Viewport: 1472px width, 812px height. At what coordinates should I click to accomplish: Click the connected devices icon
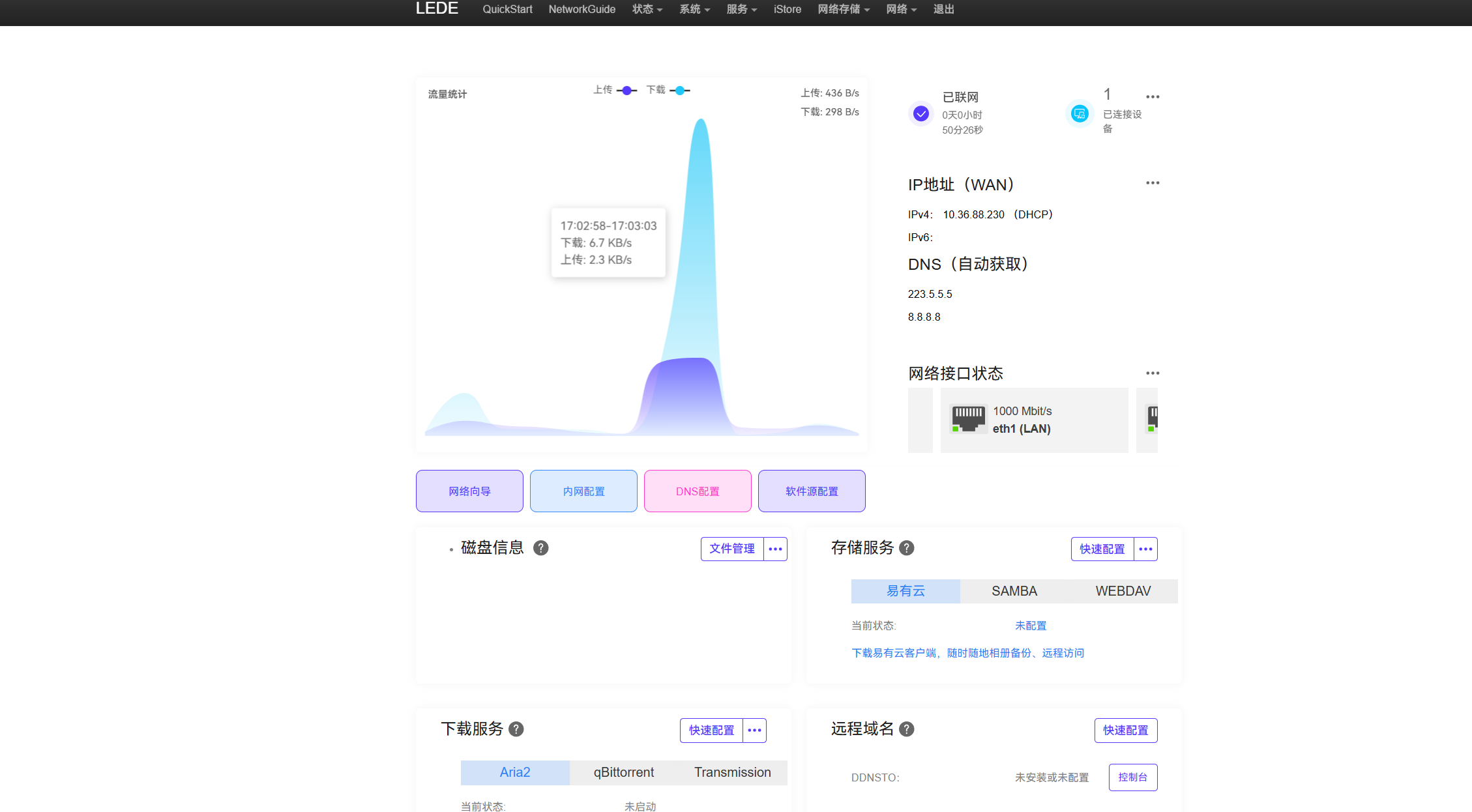(1080, 113)
